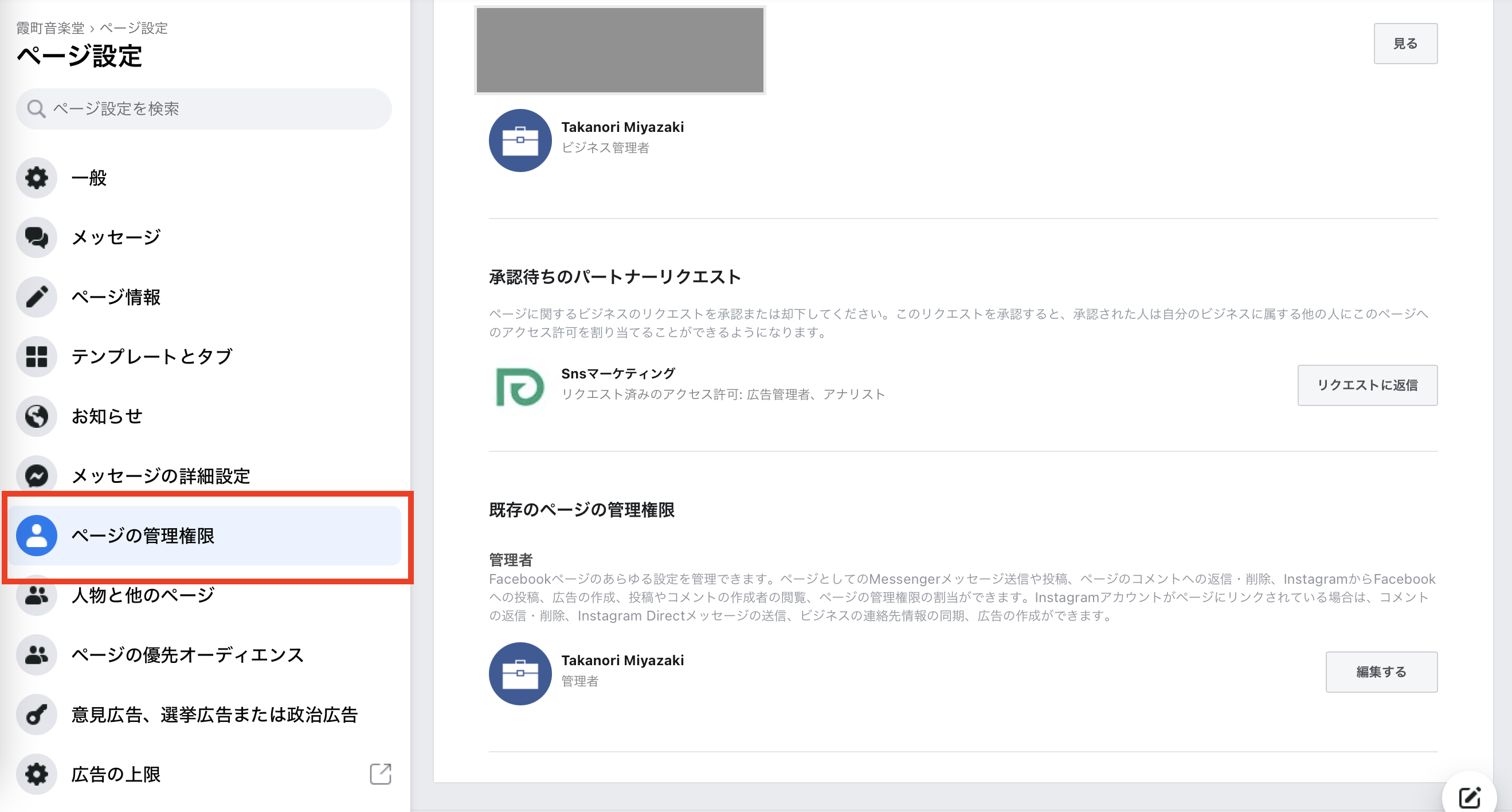1512x812 pixels.
Task: Select ページの管理権限 menu item
Action: (204, 536)
